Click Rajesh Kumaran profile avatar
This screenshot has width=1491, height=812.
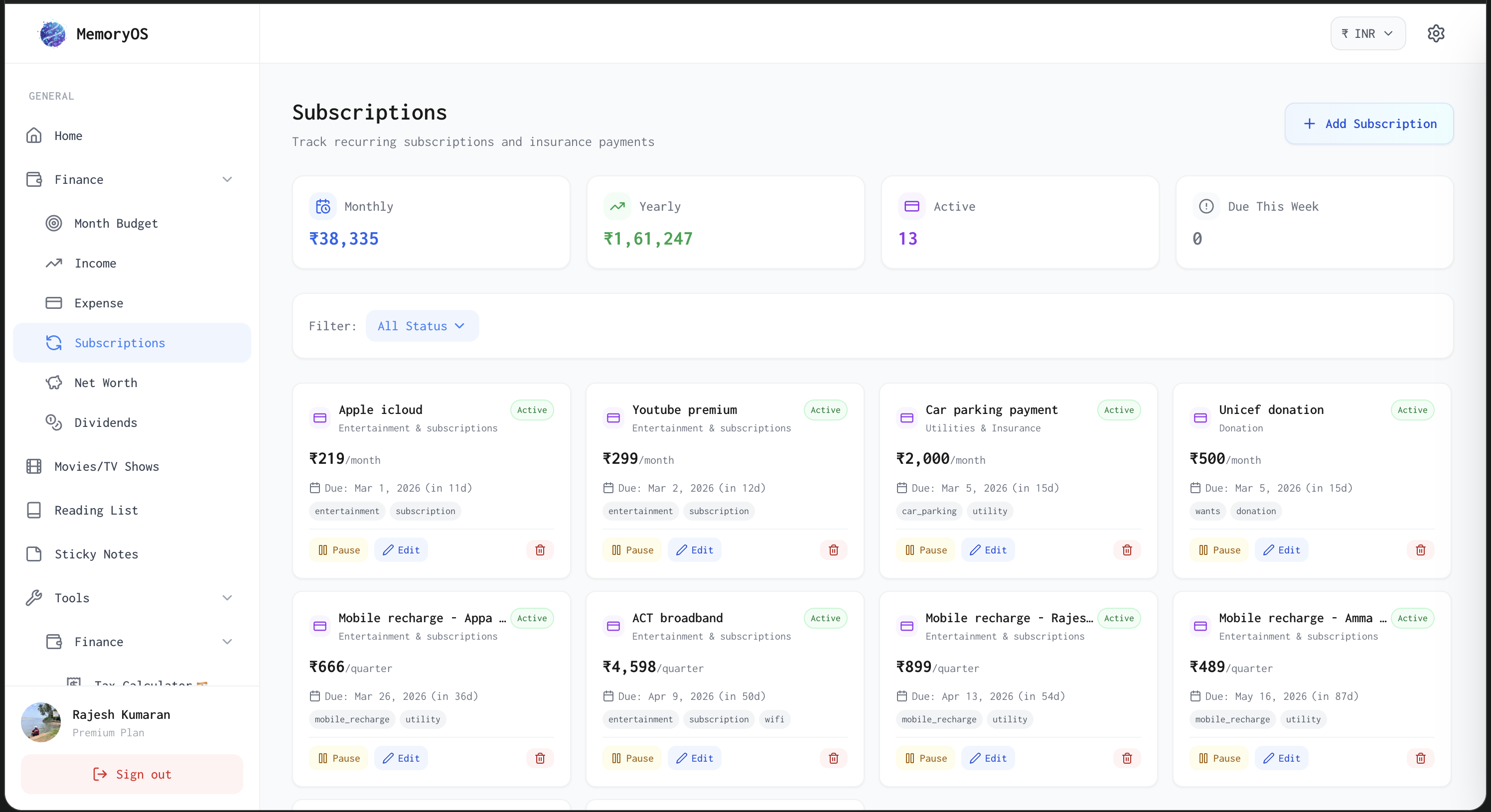[40, 722]
